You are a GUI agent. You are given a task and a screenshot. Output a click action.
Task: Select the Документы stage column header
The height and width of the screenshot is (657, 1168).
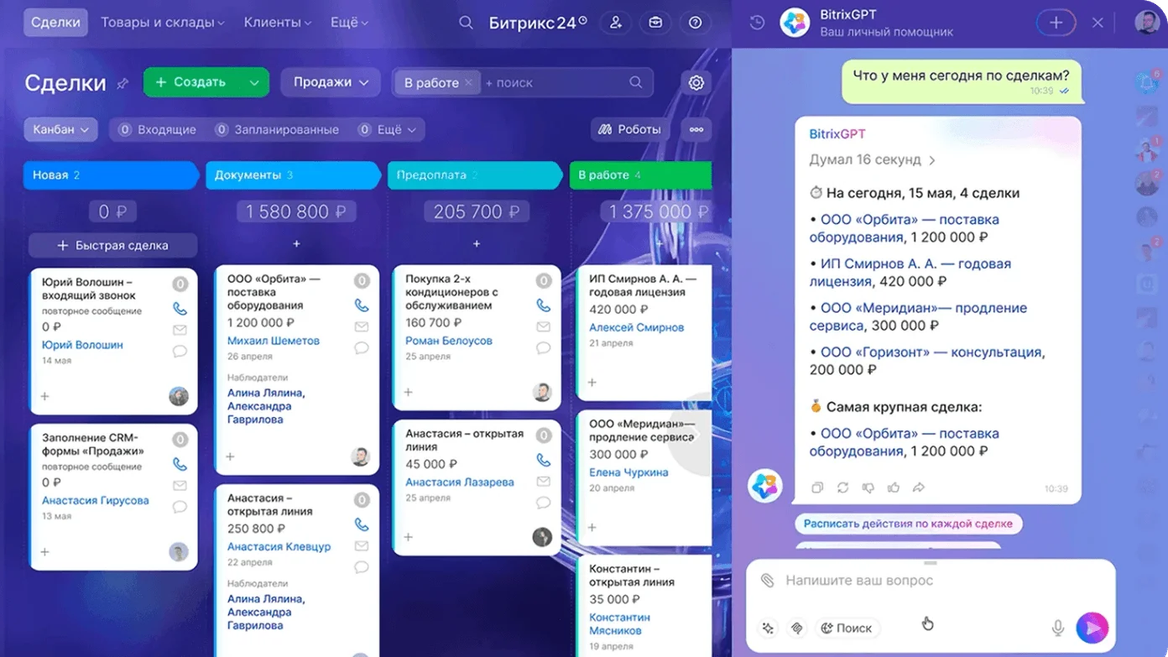click(292, 175)
